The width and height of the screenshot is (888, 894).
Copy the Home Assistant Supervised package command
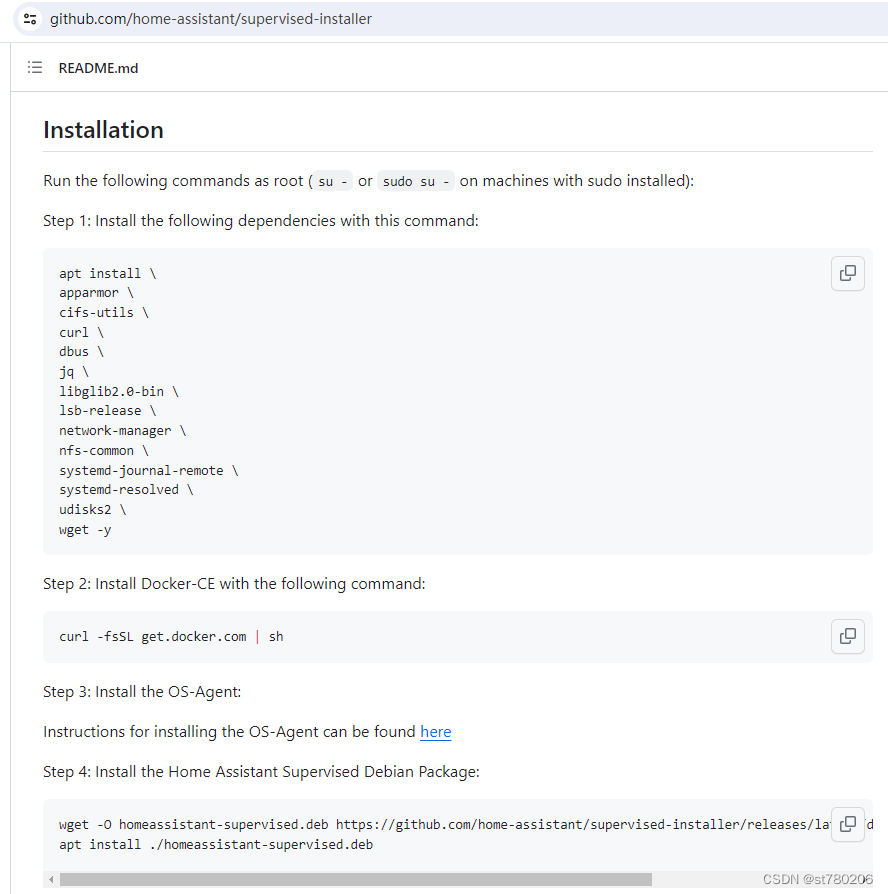847,824
